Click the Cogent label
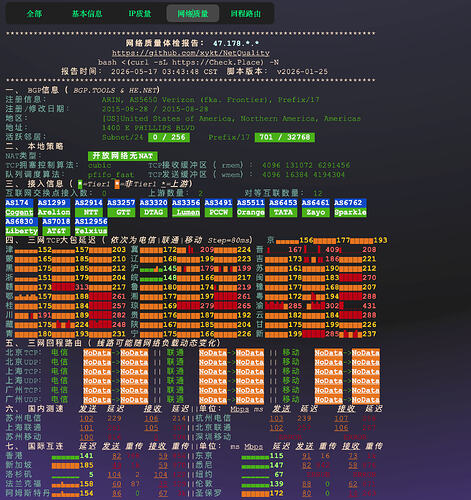The height and width of the screenshot is (500, 471). (19, 212)
